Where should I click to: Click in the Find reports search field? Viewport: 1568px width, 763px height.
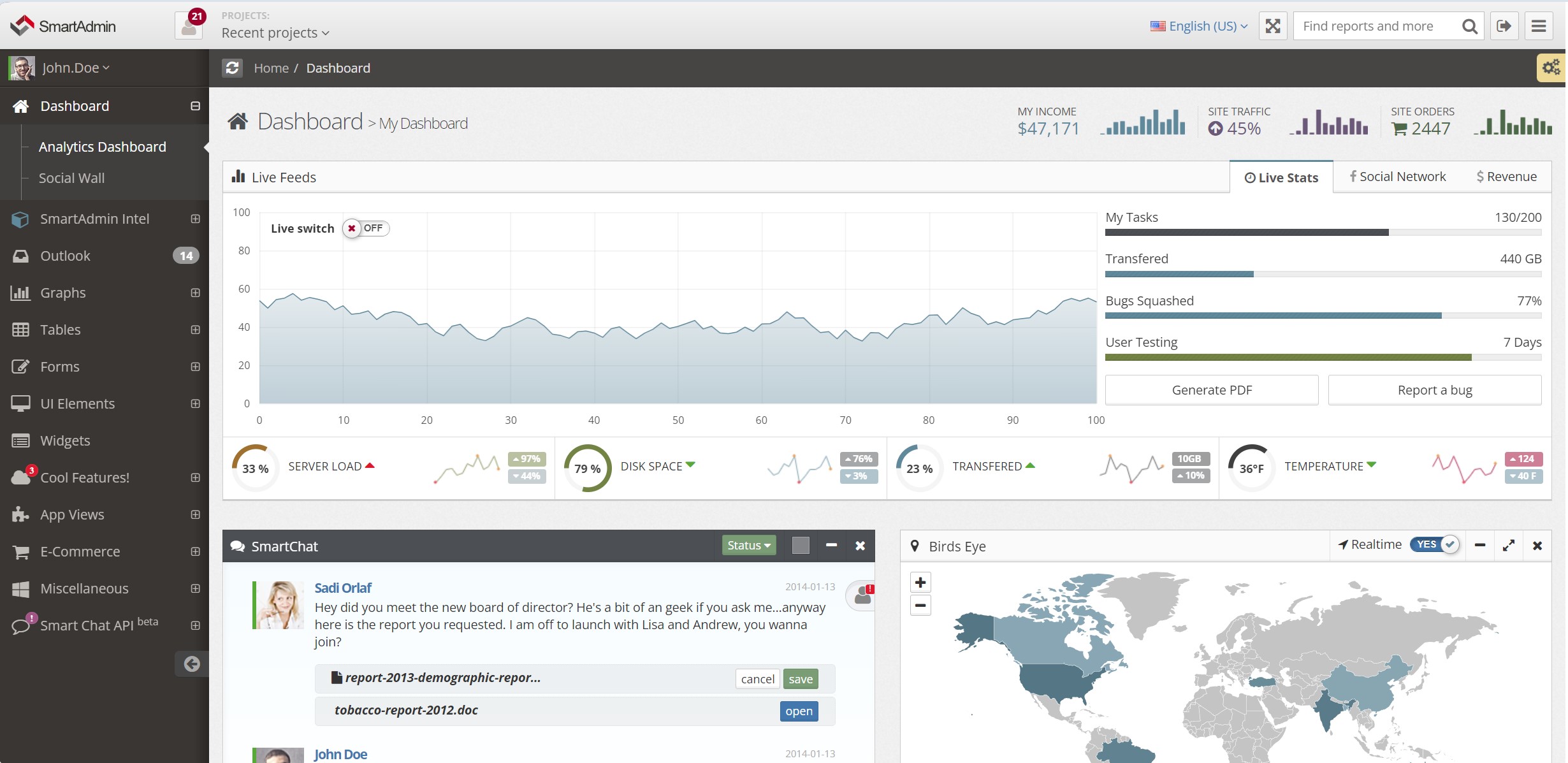point(1377,26)
